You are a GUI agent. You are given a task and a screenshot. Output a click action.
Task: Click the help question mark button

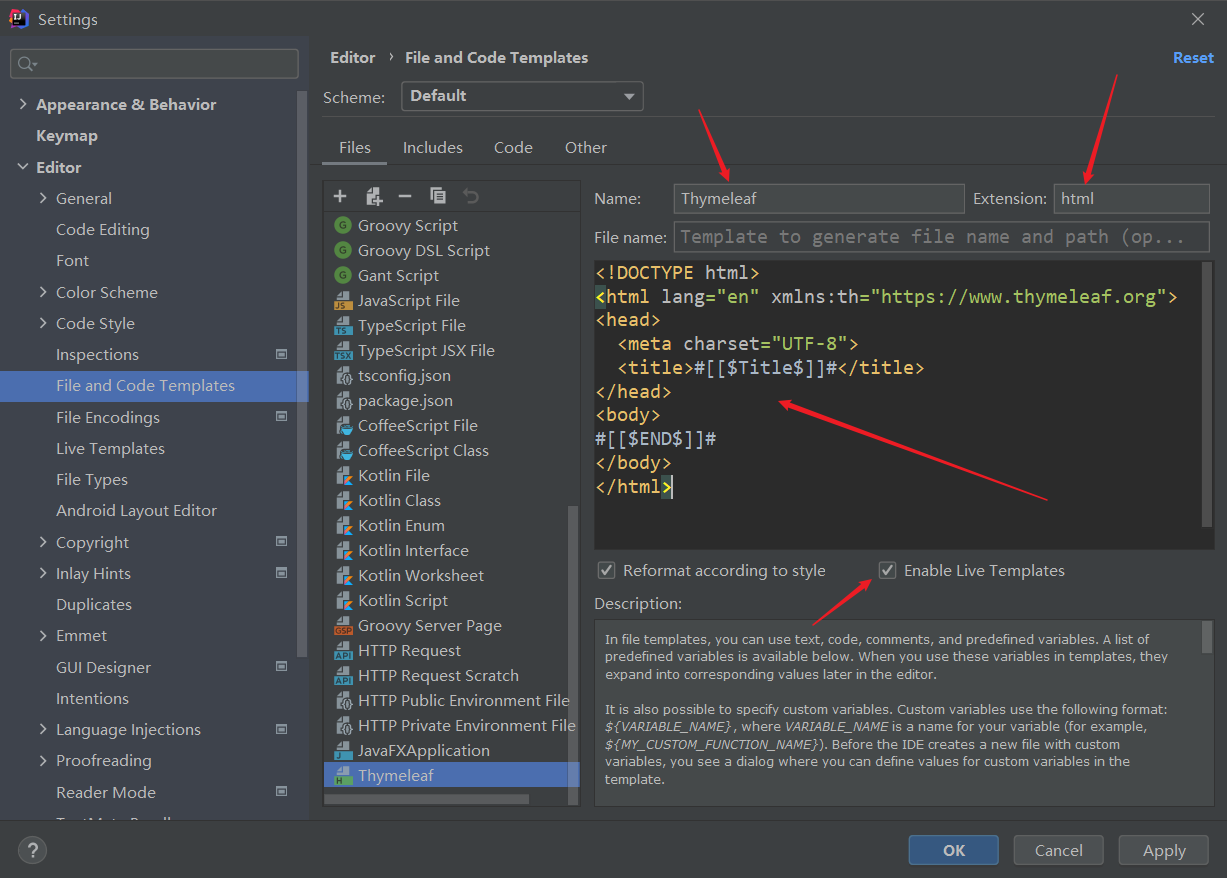pos(33,850)
